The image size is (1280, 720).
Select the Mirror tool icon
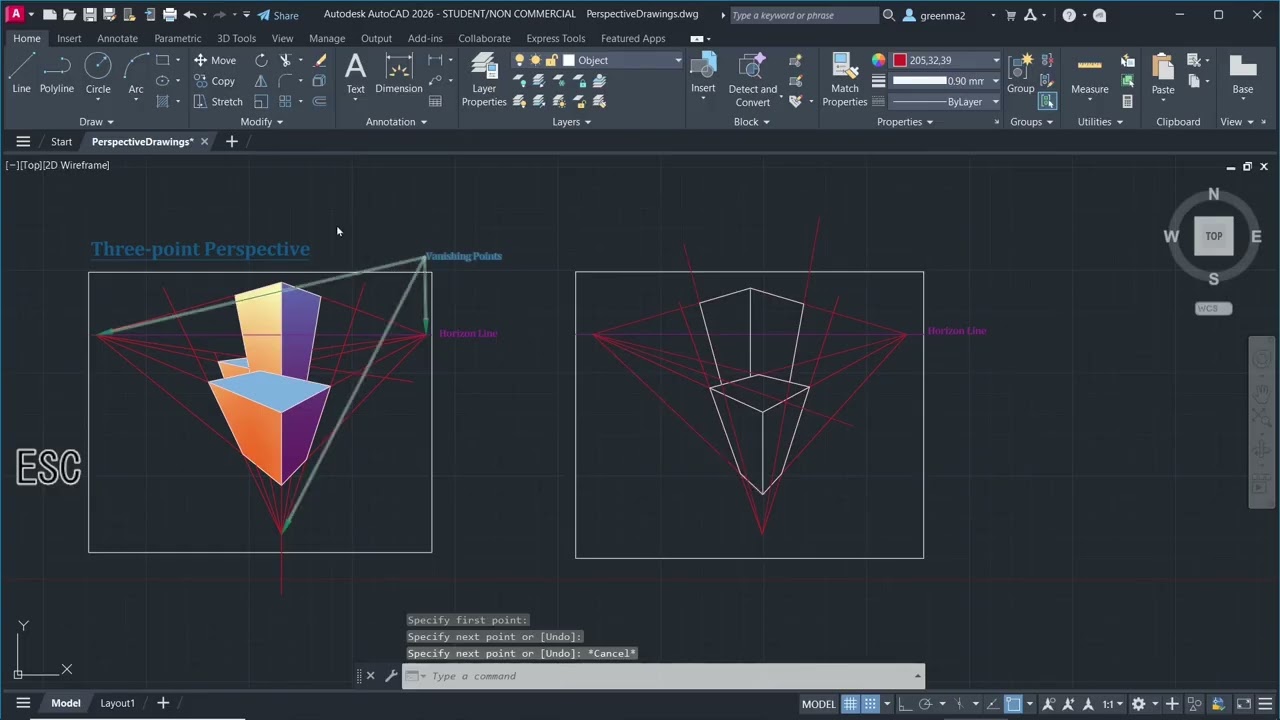261,81
